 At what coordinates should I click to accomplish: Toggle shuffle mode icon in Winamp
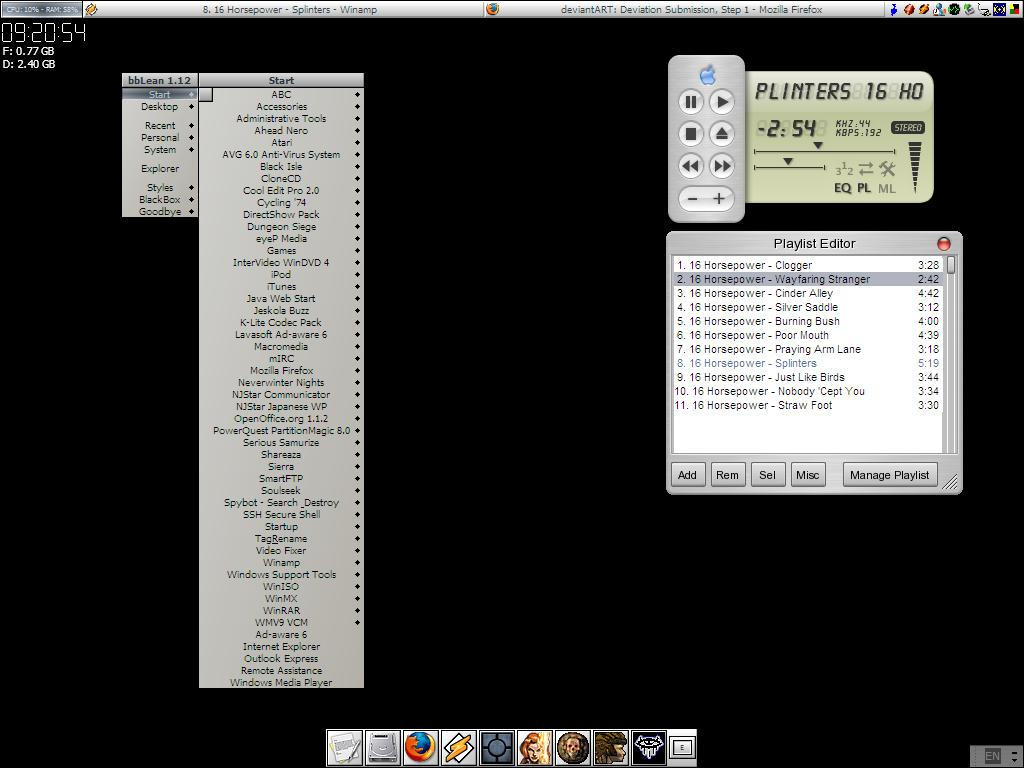pos(844,169)
